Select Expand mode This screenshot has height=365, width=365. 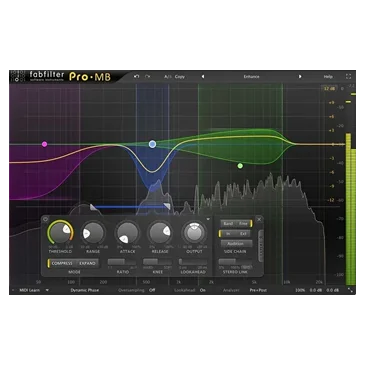pos(87,263)
